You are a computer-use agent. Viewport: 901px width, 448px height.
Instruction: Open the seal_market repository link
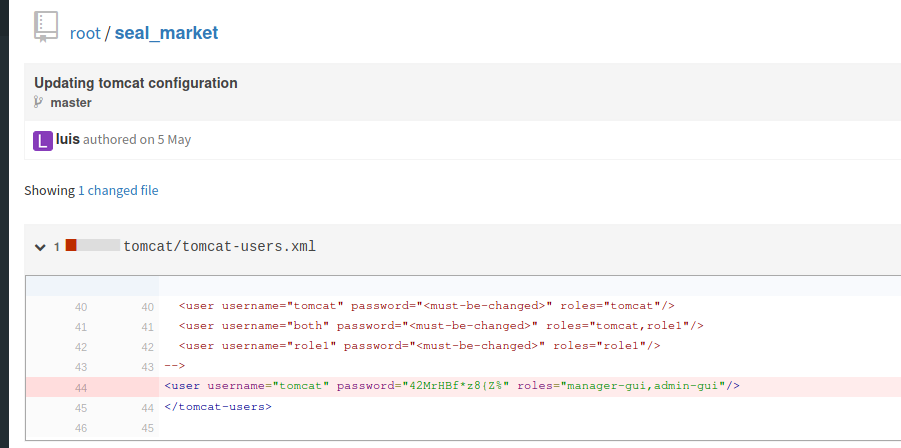click(166, 33)
